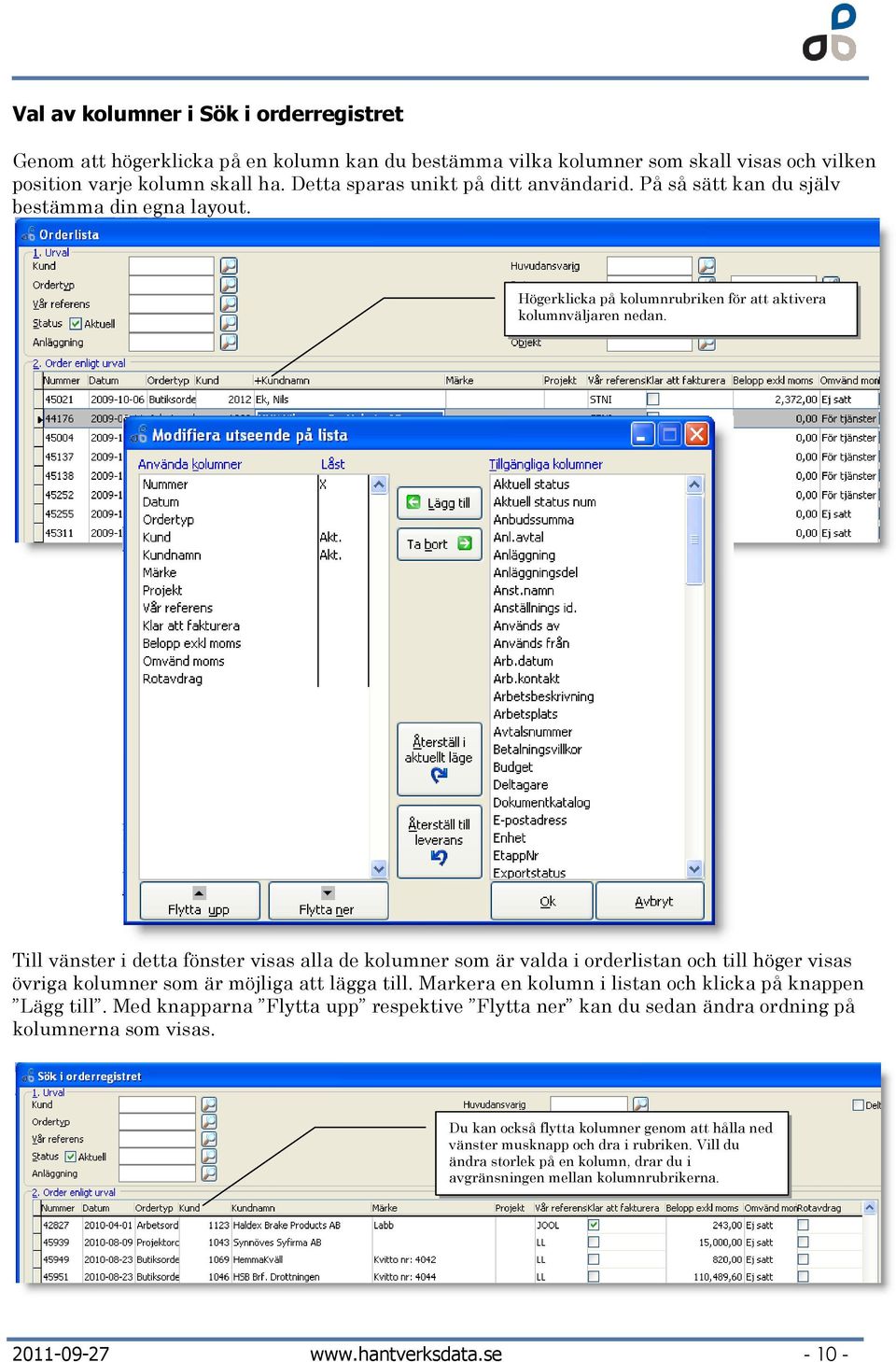The height and width of the screenshot is (1362, 896).
Task: Select Arbetsbeskrivning in the Tillgängliga kolumner list
Action: [x=543, y=696]
